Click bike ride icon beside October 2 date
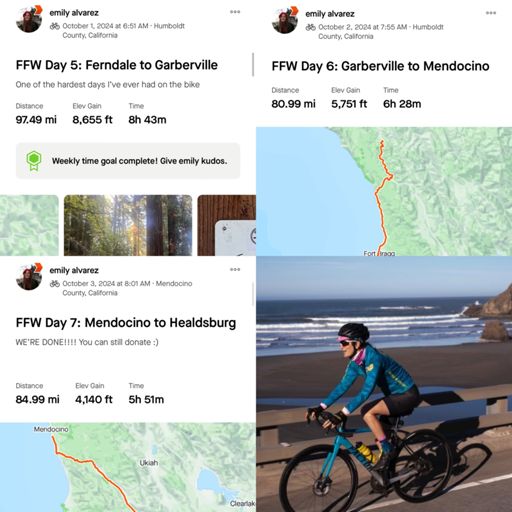Screen dimensions: 512x512 [x=310, y=27]
